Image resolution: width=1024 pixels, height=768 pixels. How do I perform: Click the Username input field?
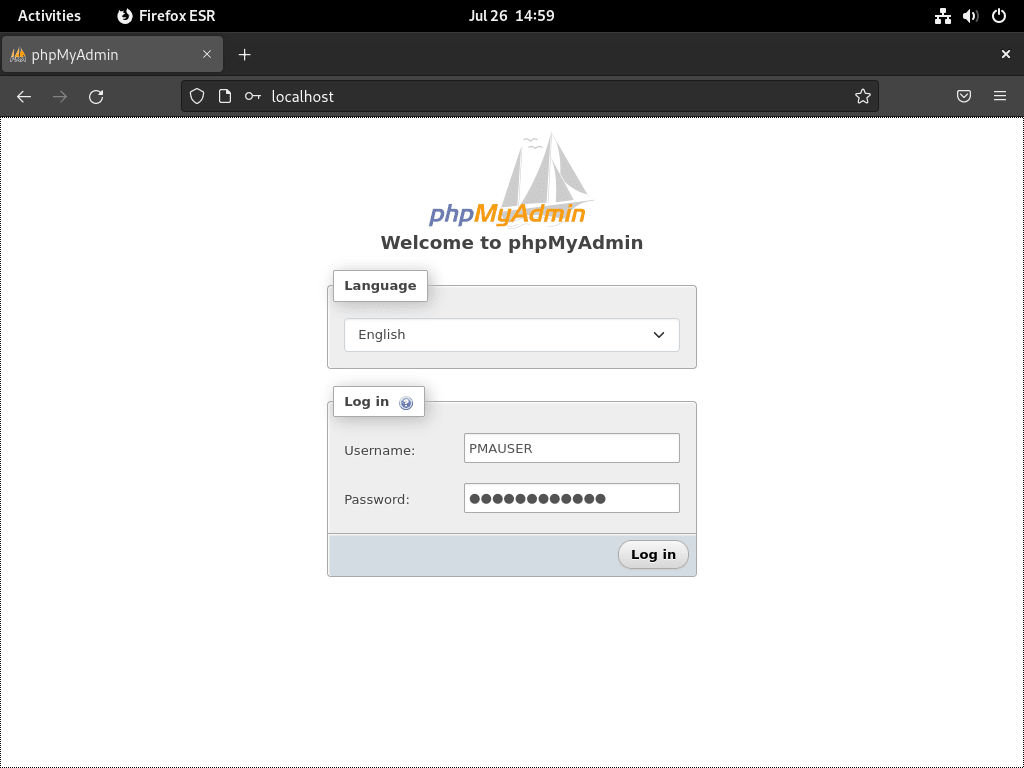pos(571,448)
